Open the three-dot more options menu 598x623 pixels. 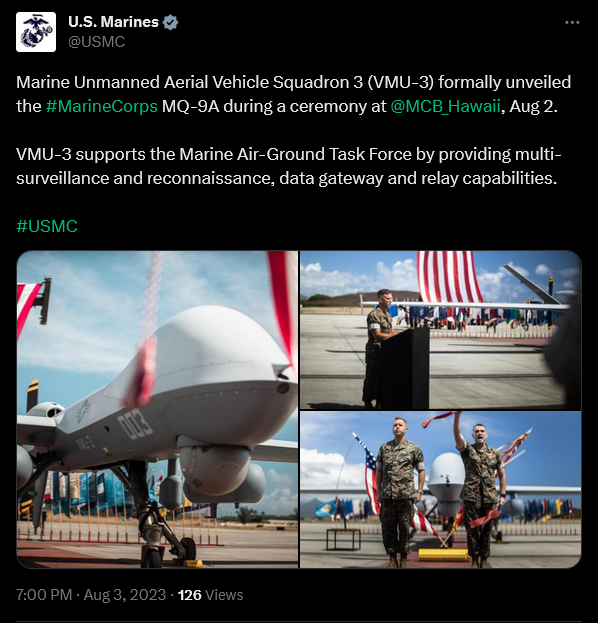[x=572, y=23]
